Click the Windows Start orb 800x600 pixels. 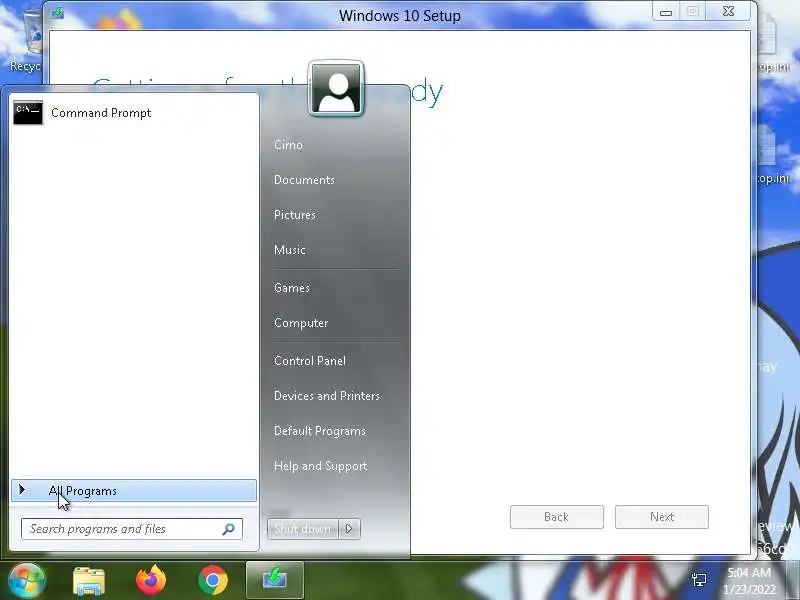tap(27, 580)
